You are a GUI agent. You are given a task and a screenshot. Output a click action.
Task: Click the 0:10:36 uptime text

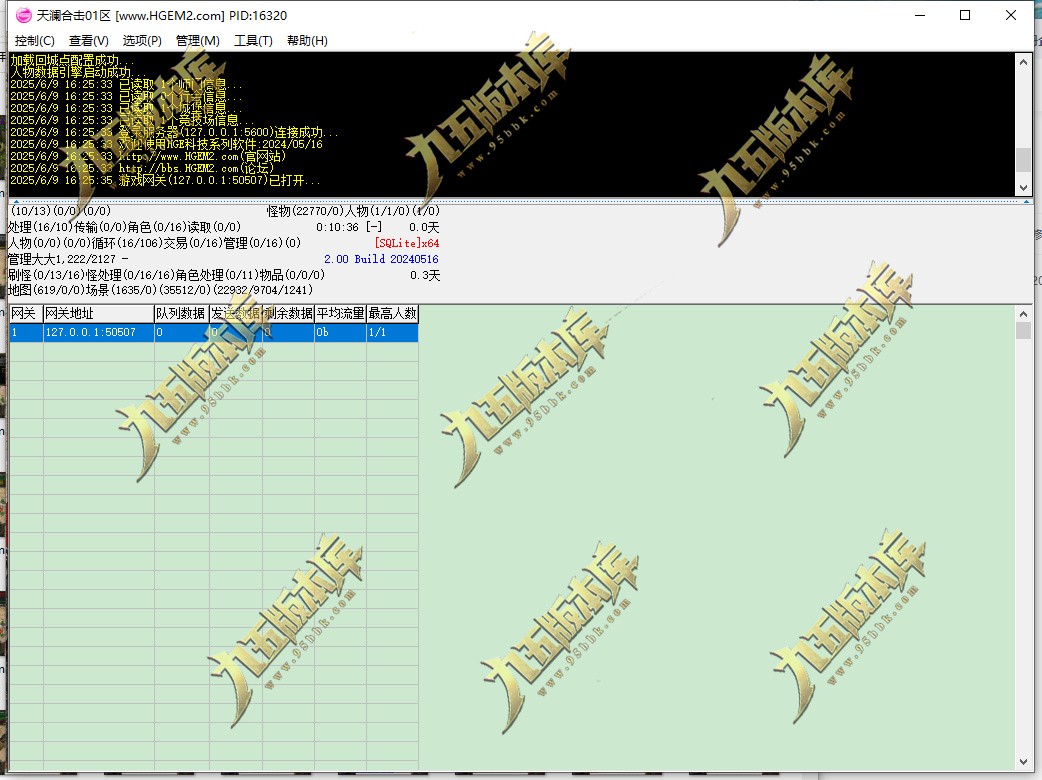point(337,227)
